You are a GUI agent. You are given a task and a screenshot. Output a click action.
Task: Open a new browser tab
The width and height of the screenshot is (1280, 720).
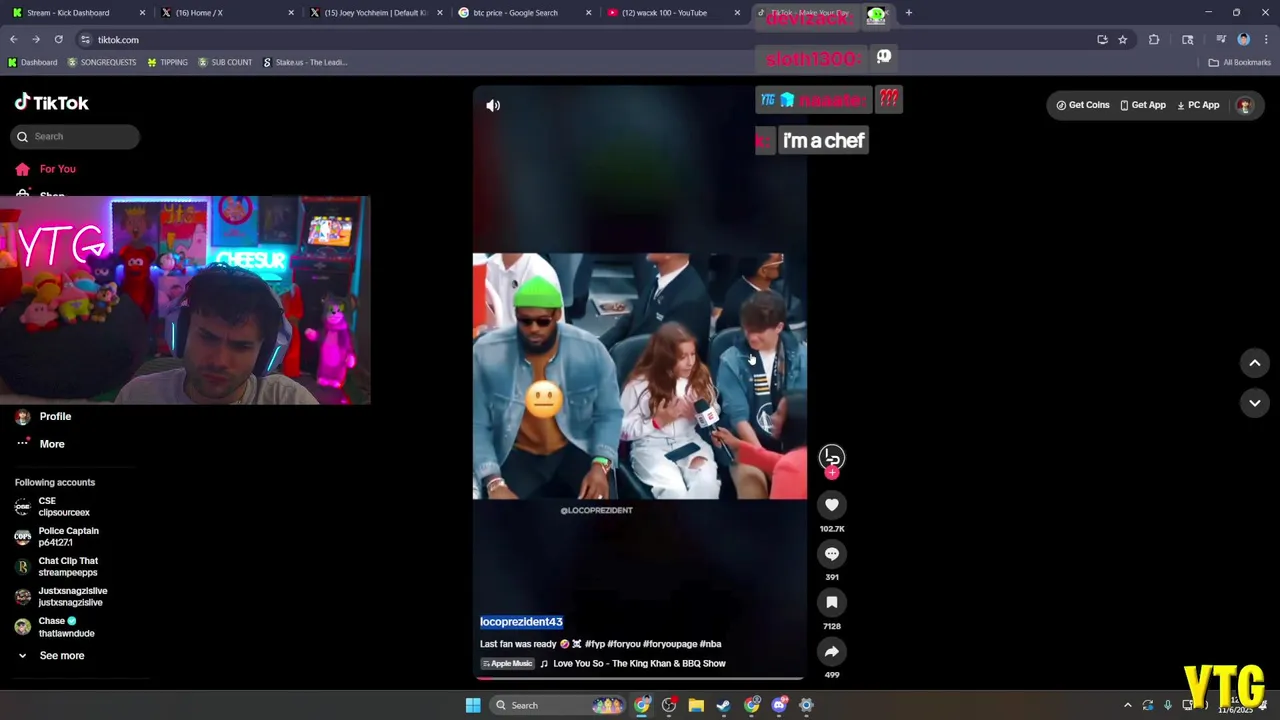pos(908,13)
